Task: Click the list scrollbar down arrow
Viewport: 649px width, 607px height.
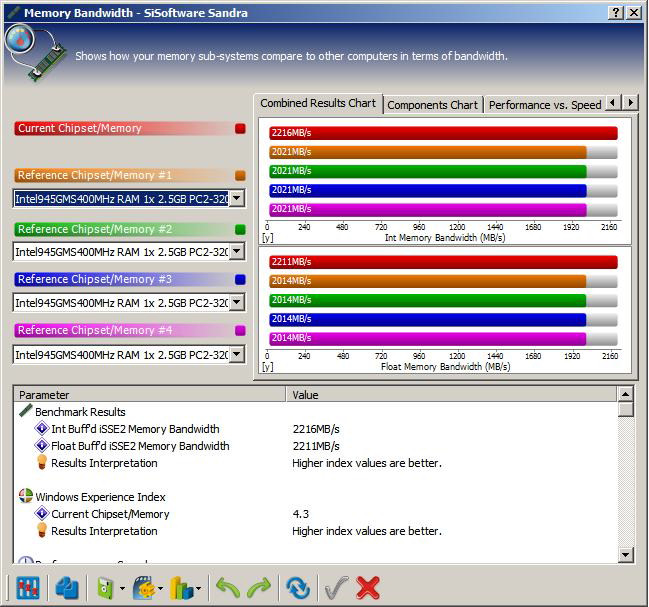Action: pyautogui.click(x=626, y=555)
